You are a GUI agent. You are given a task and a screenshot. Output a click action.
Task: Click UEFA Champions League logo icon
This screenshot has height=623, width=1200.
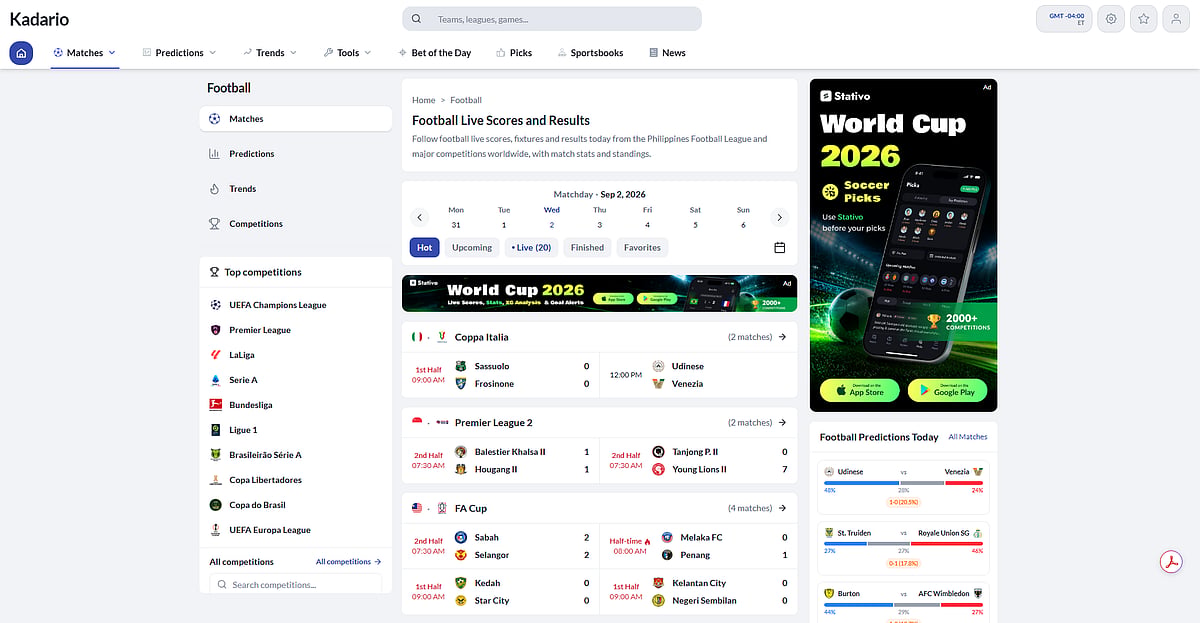coord(215,305)
